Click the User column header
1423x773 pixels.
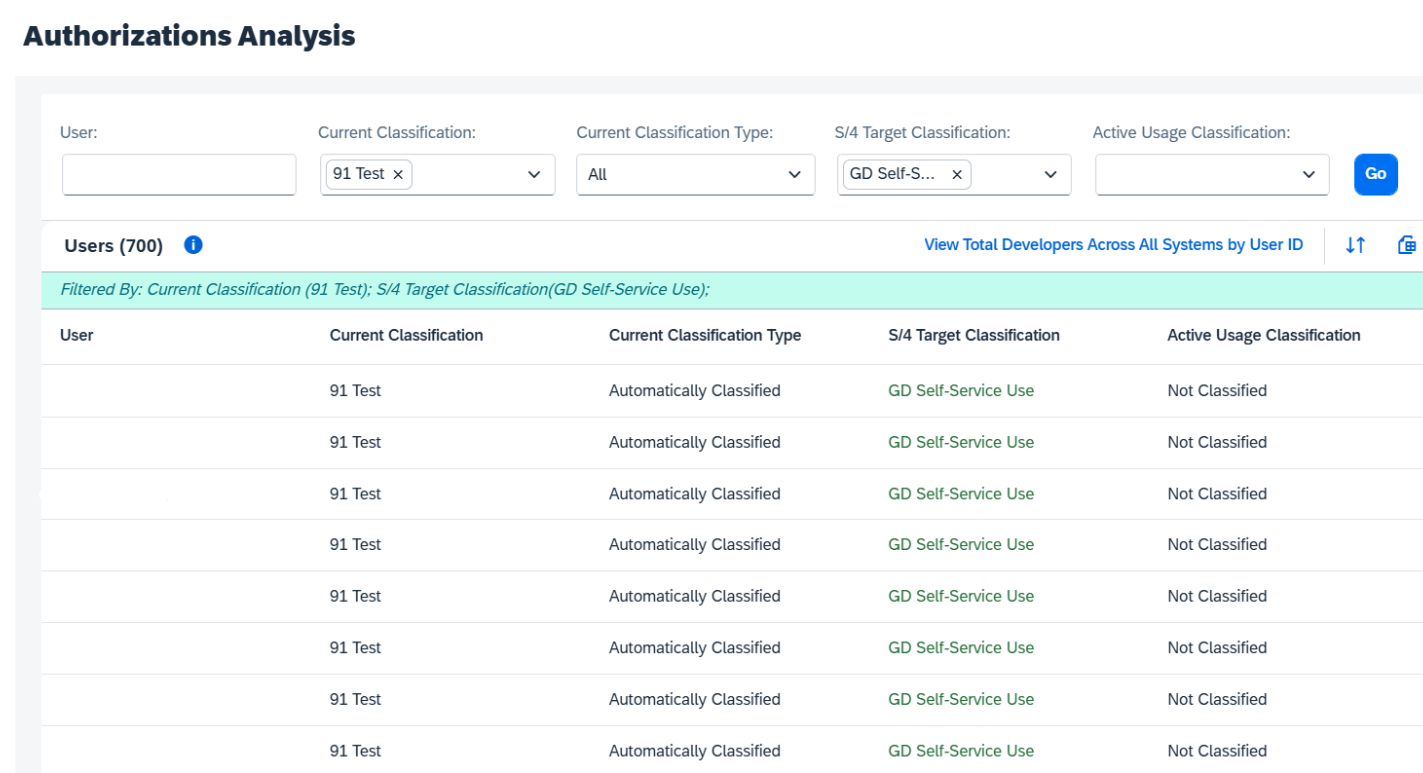tap(77, 336)
